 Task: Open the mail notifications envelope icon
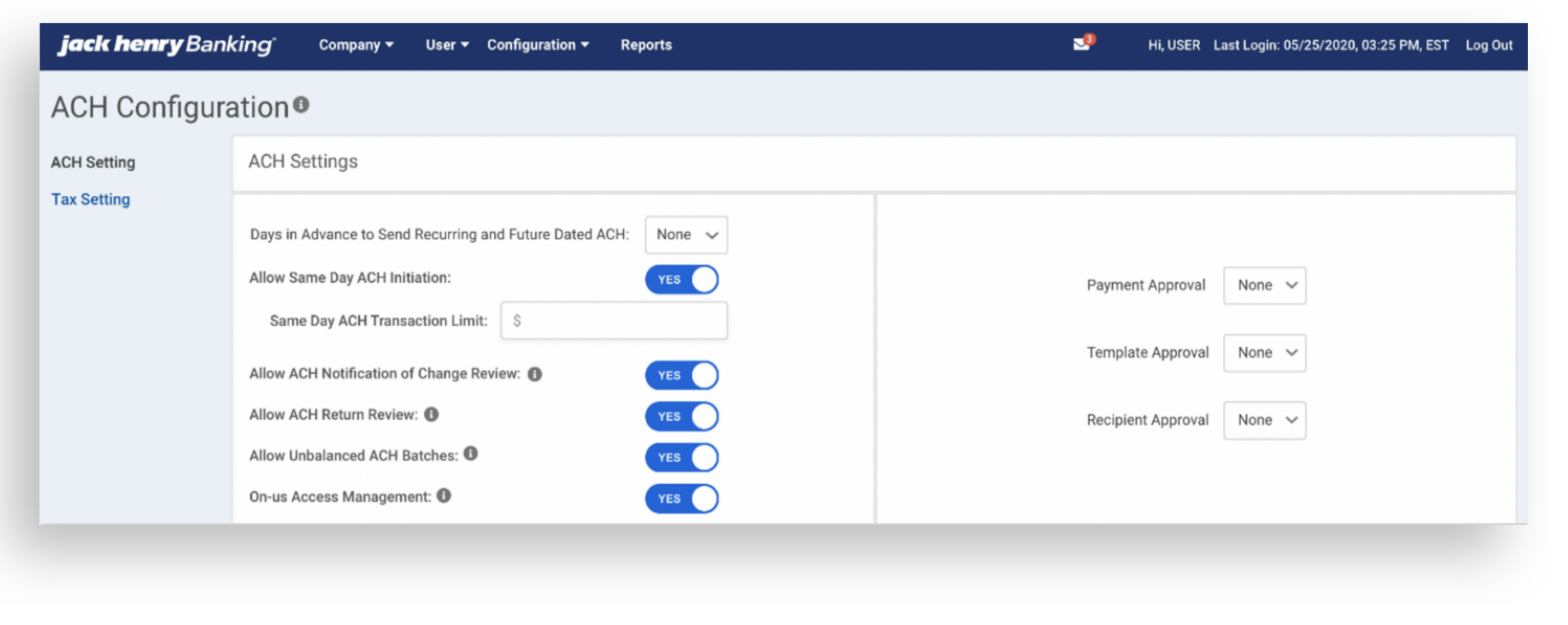1082,44
